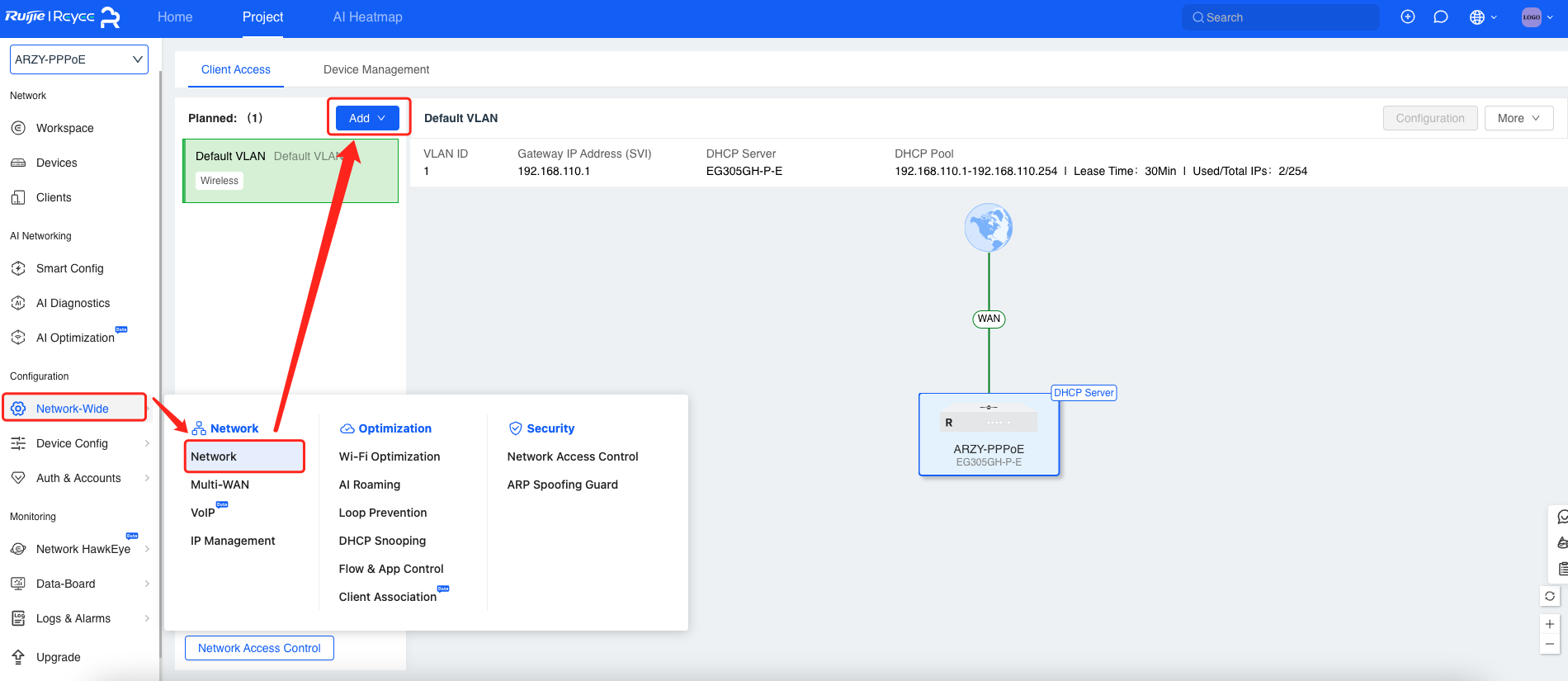1568x681 pixels.
Task: Click the Internet globe in topology
Action: pyautogui.click(x=989, y=228)
